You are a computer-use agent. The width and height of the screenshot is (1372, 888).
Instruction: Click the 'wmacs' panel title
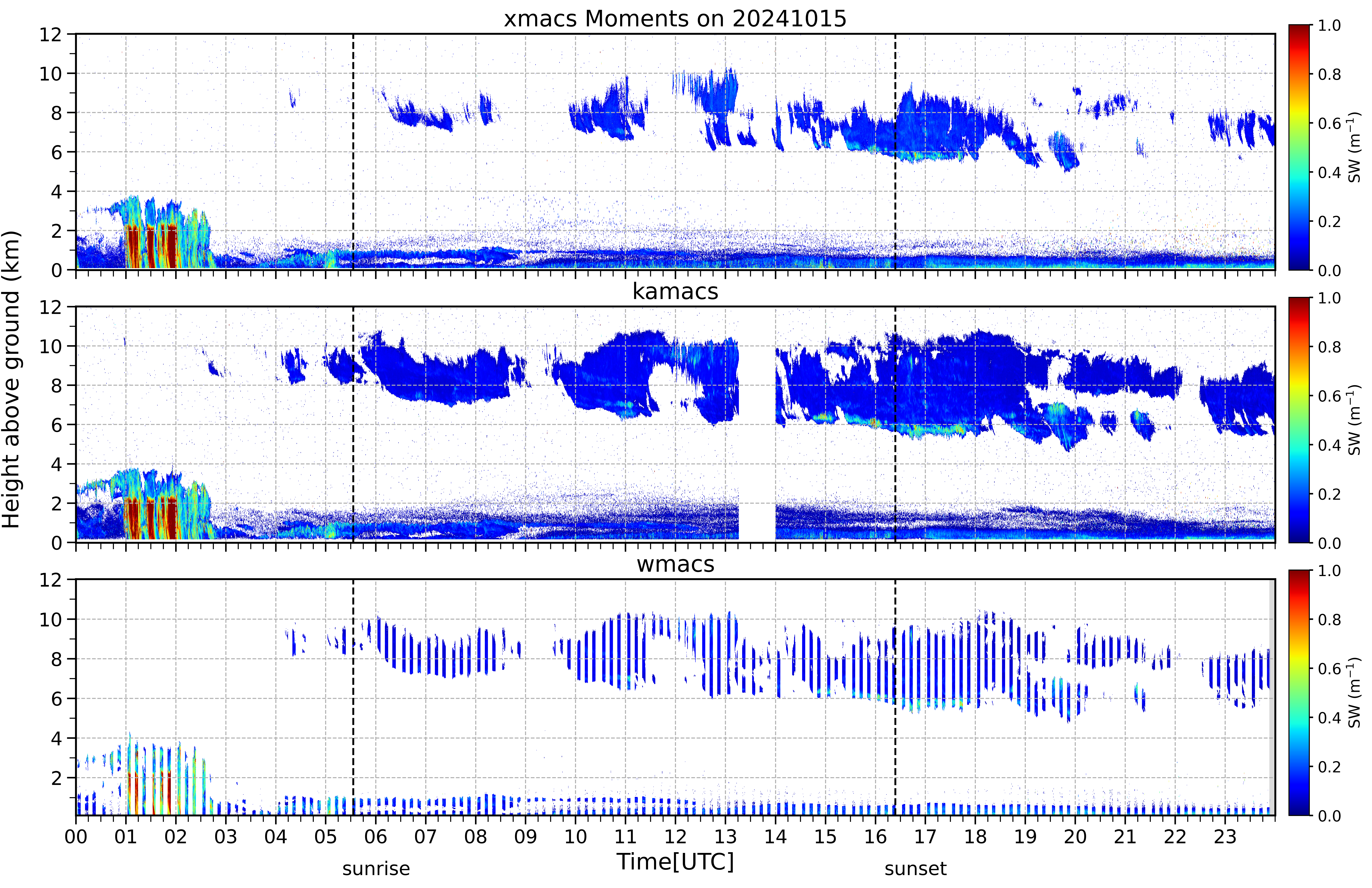click(x=675, y=564)
